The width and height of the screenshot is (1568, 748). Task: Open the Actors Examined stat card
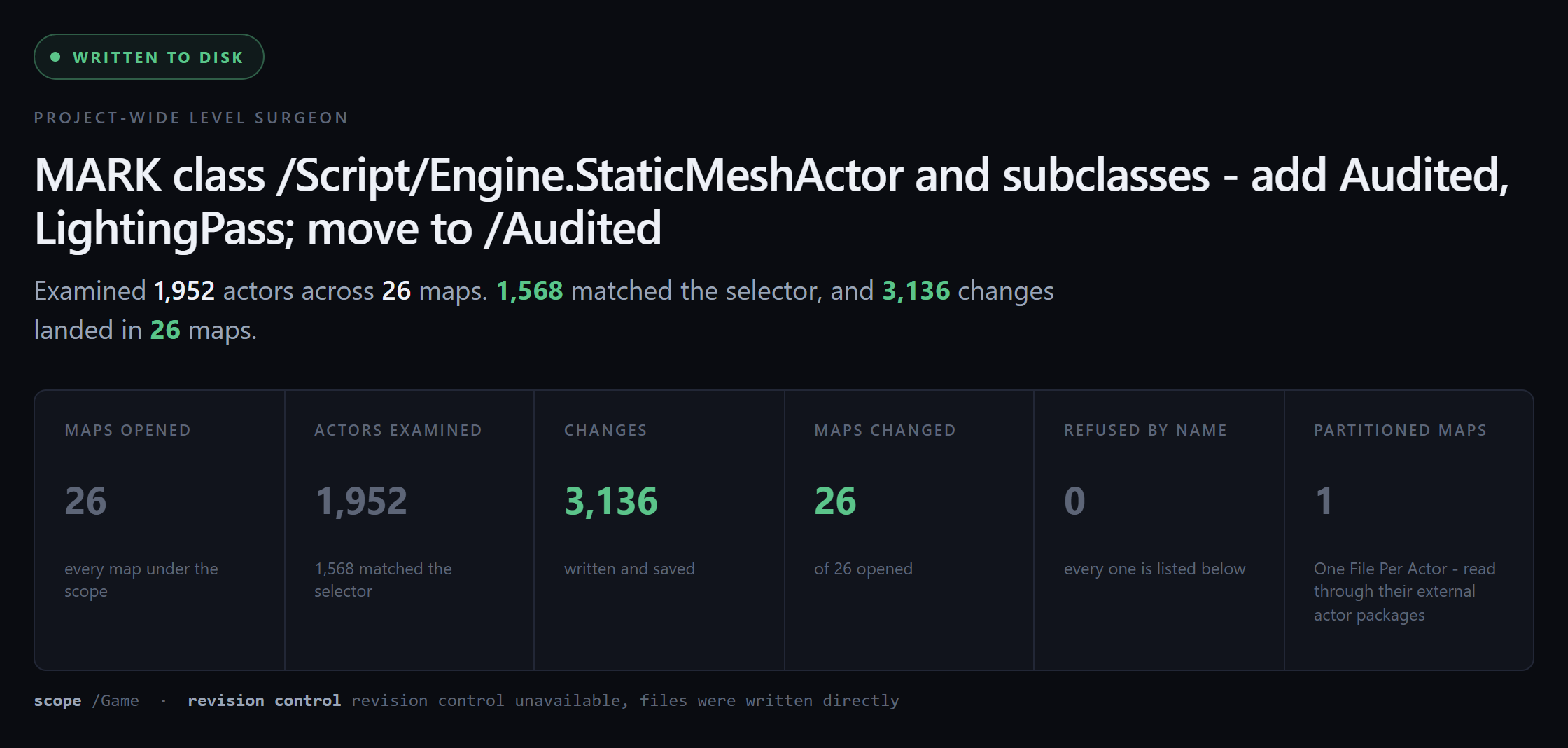coord(409,530)
